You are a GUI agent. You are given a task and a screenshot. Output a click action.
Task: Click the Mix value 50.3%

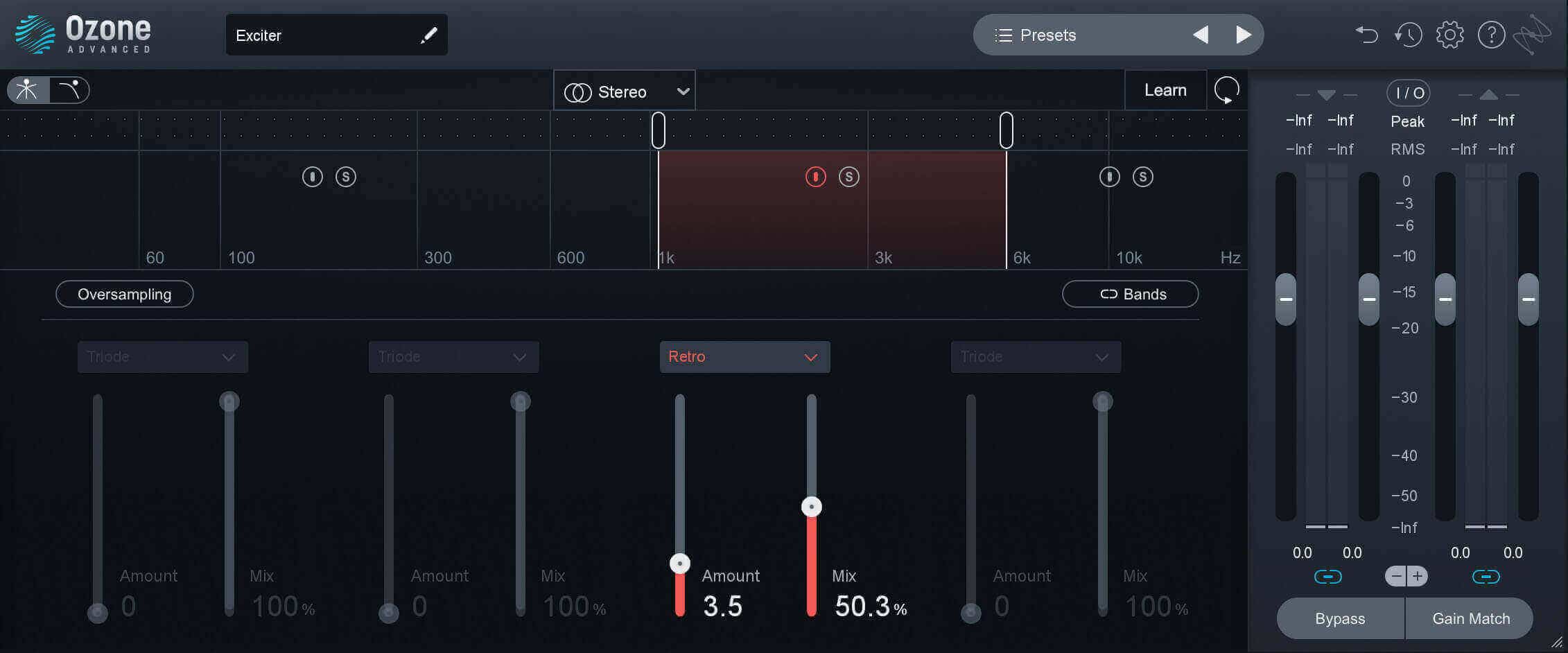871,607
